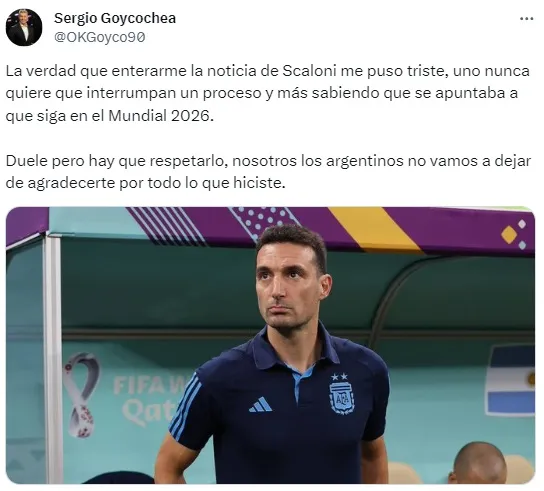The height and width of the screenshot is (491, 544).
Task: Click the Adidas logo on the polo shirt
Action: pos(260,405)
